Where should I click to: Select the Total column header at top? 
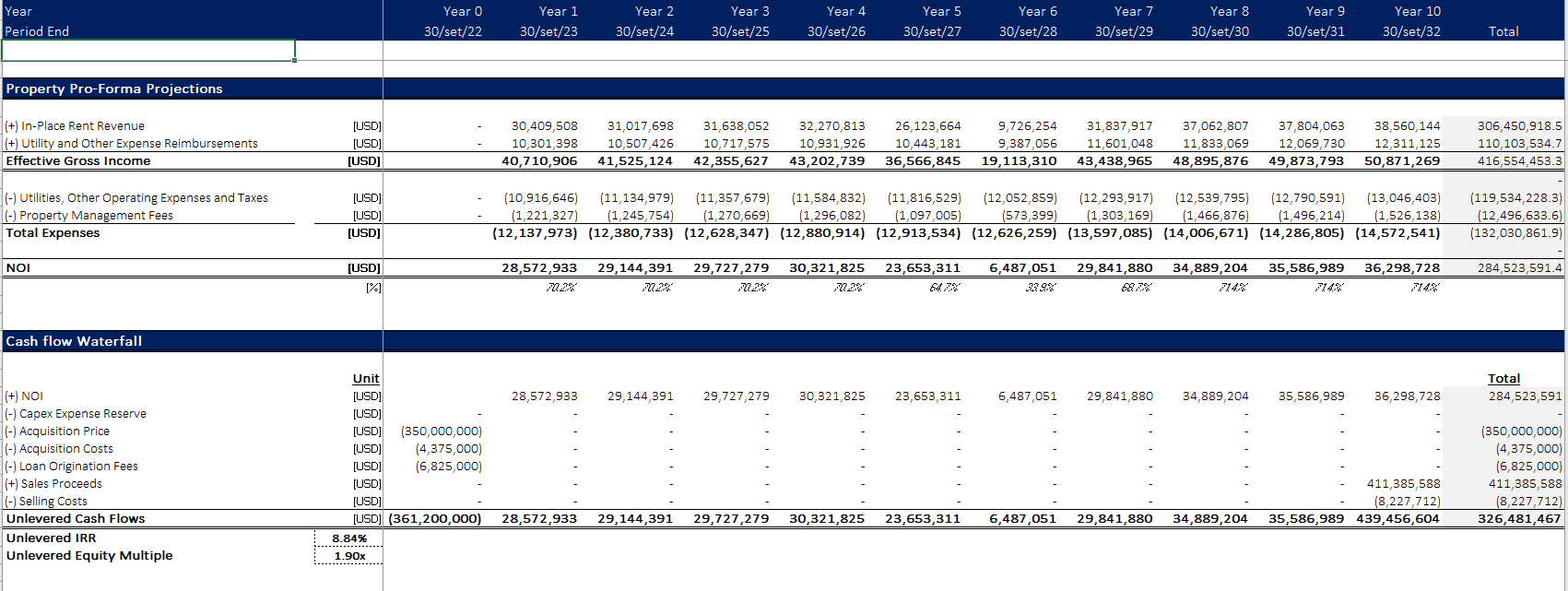[x=1503, y=31]
